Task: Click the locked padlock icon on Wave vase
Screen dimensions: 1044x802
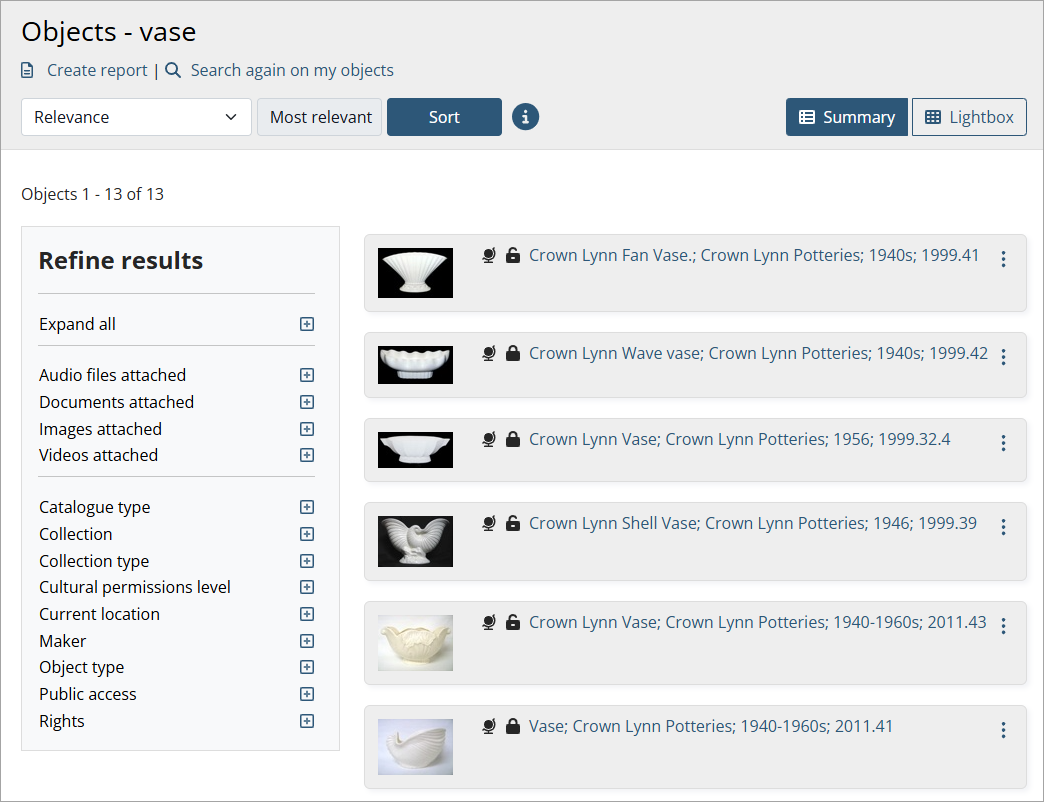Action: [x=513, y=354]
